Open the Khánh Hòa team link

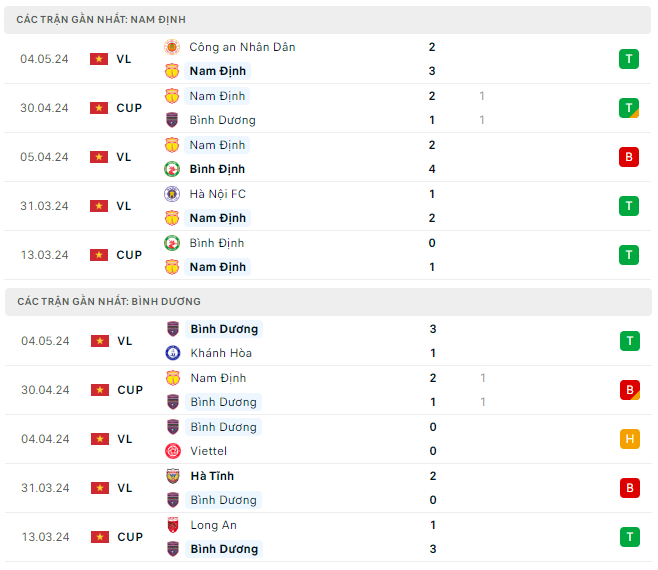[x=221, y=353]
